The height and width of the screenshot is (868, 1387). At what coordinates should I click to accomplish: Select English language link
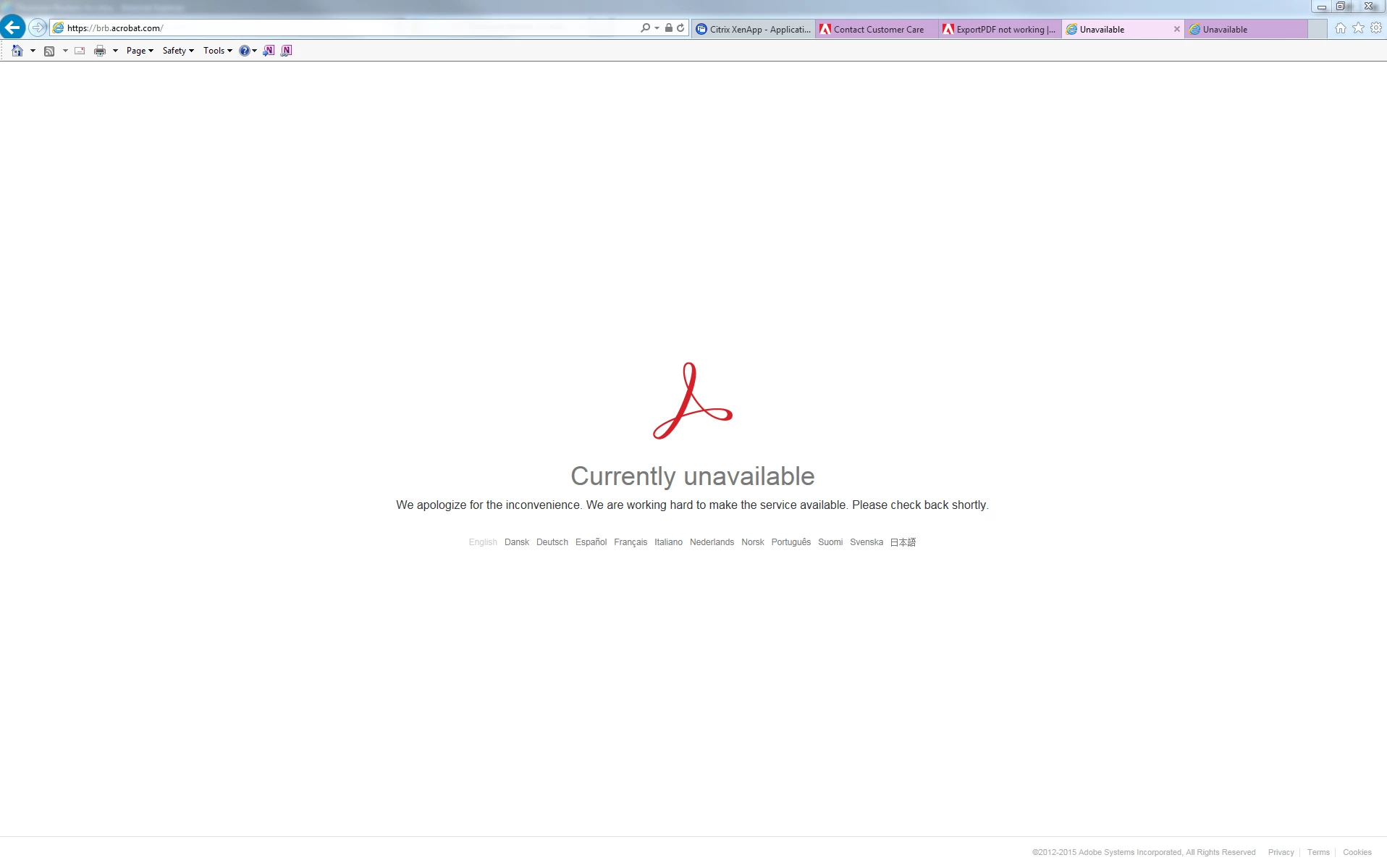pos(483,542)
